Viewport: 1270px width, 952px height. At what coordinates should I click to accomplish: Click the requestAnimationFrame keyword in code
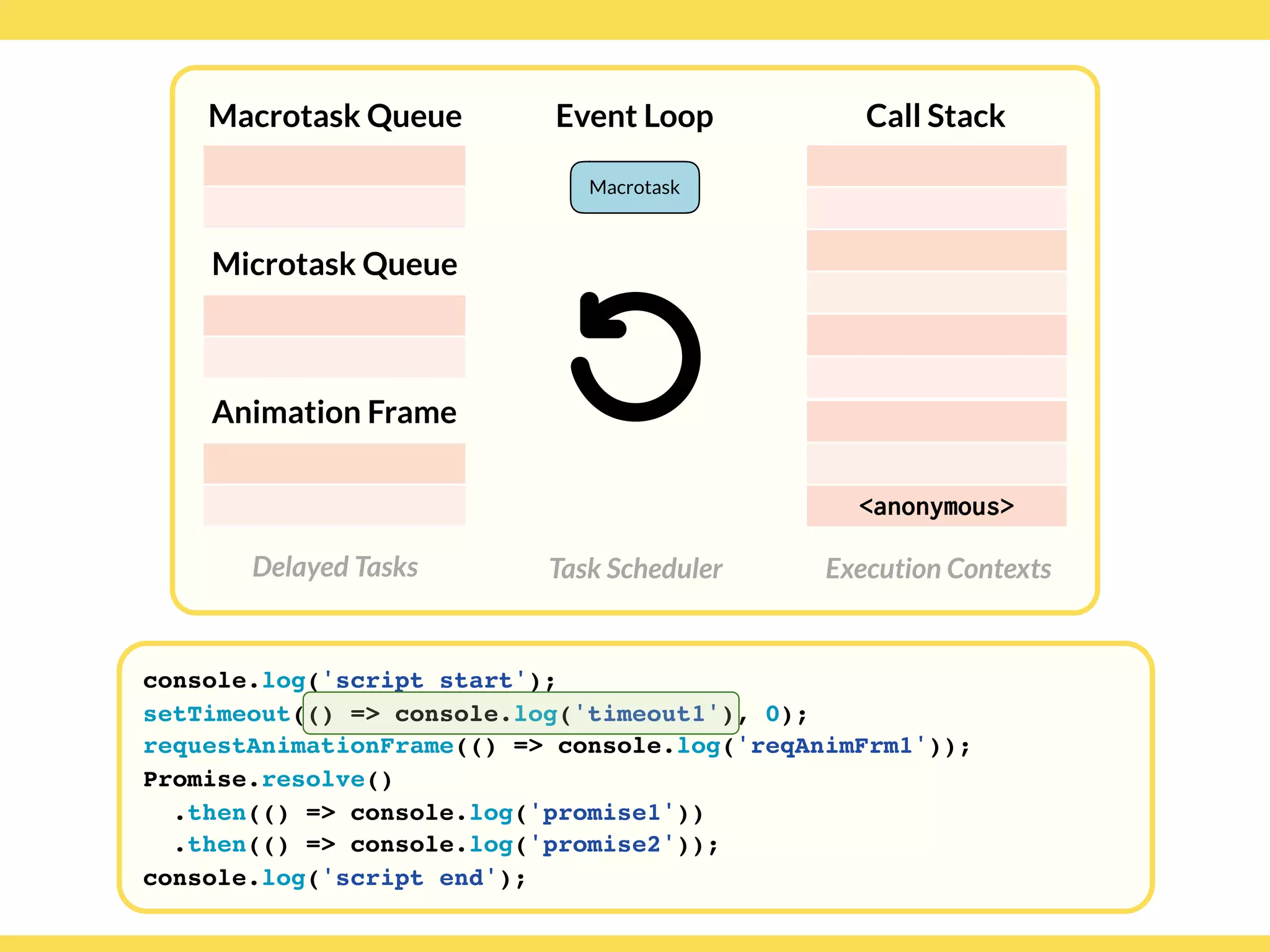298,746
